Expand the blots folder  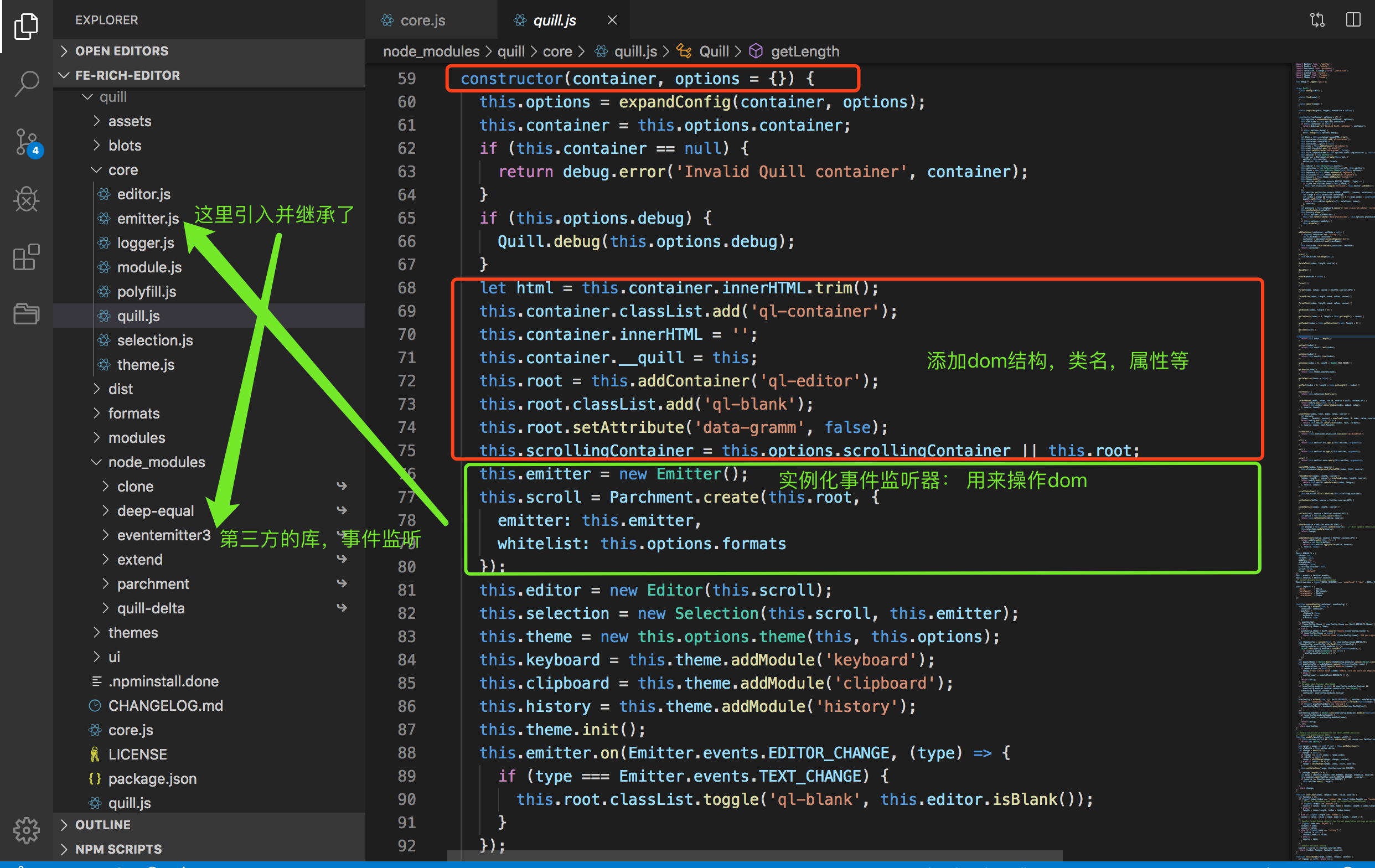pyautogui.click(x=125, y=146)
